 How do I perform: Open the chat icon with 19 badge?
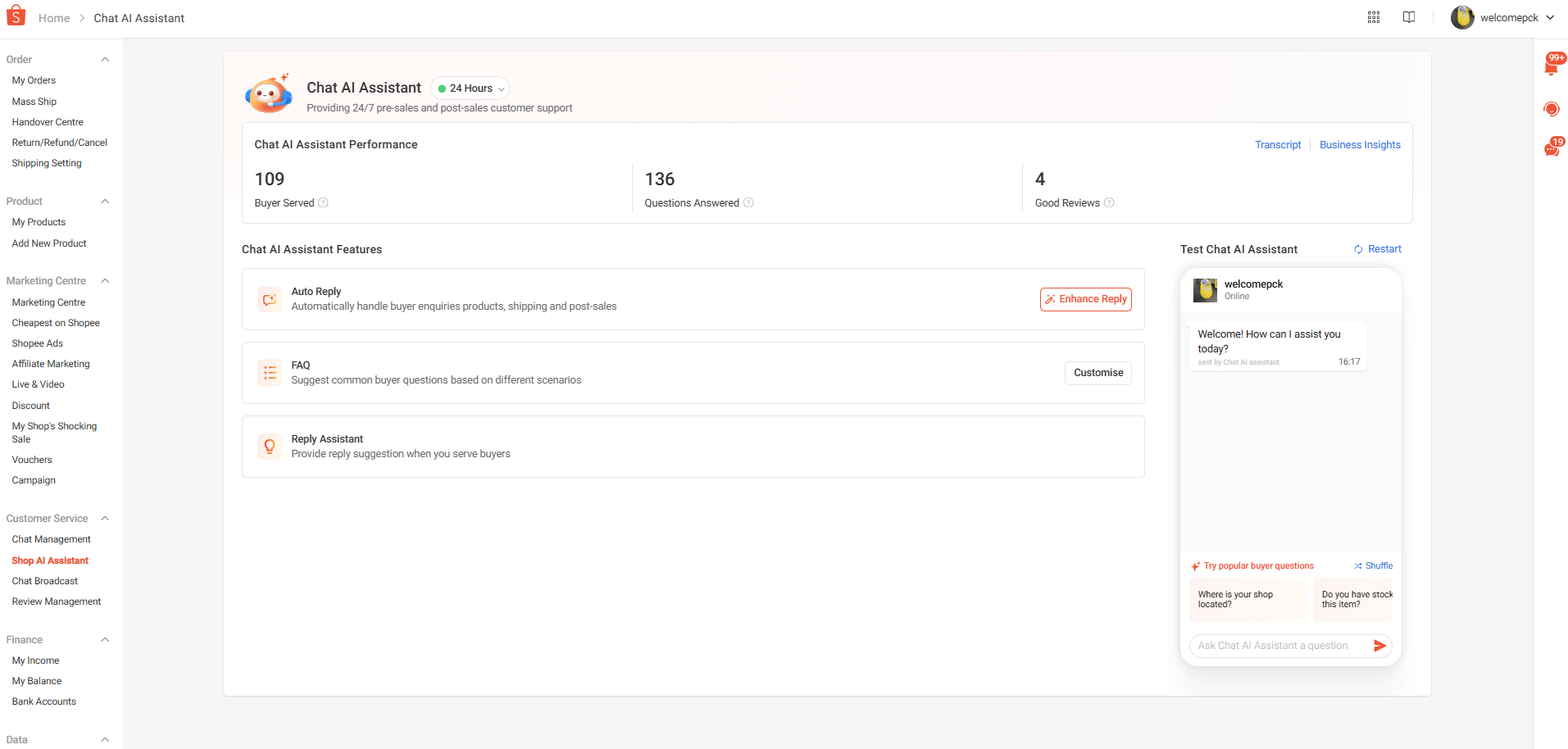click(1553, 148)
